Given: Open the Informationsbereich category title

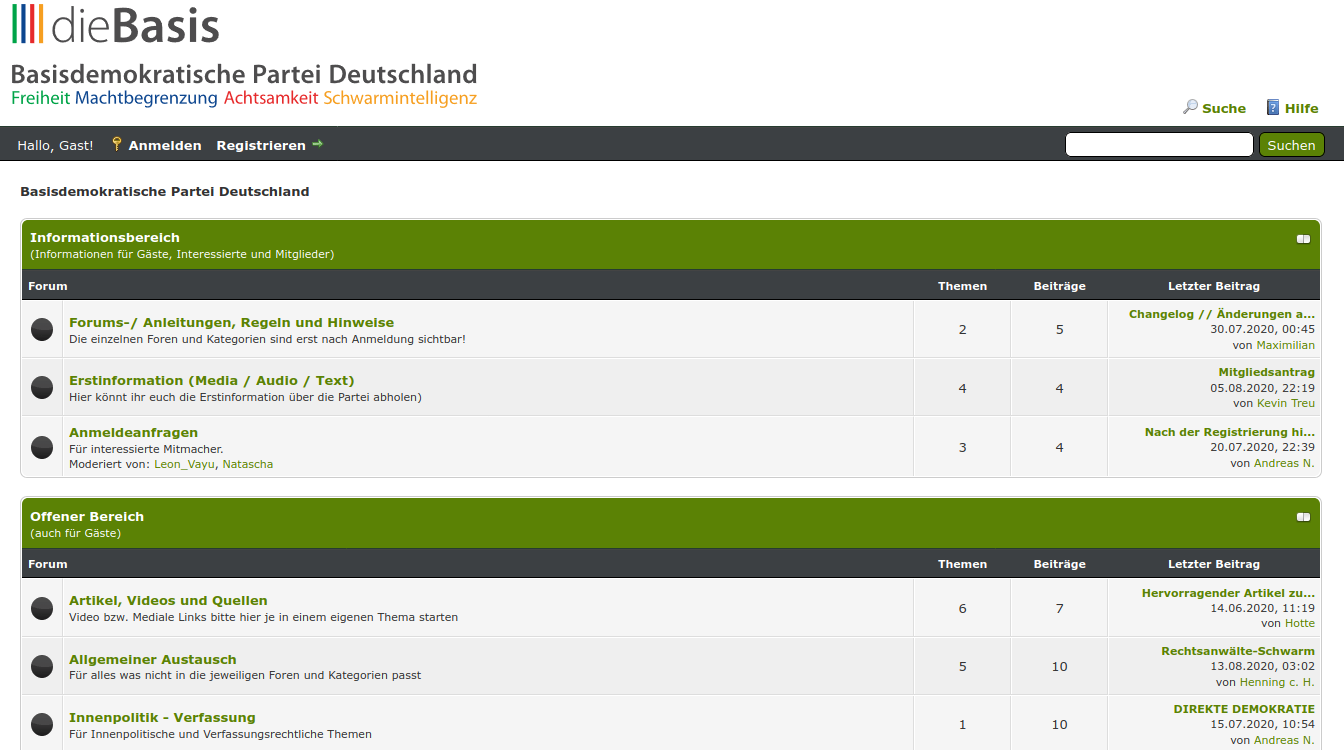Looking at the screenshot, I should (x=105, y=238).
